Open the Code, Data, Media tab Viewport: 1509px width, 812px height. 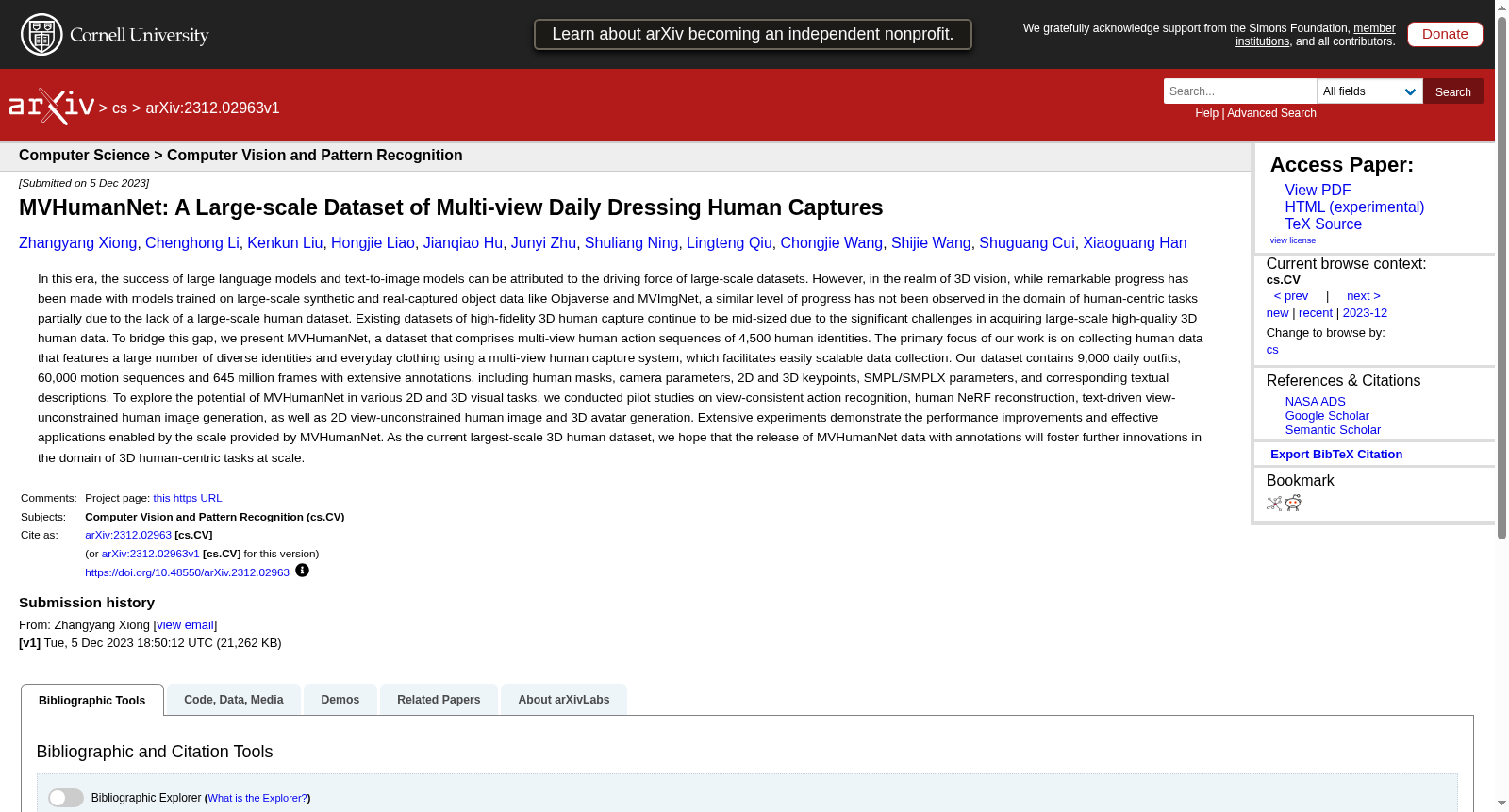(234, 700)
